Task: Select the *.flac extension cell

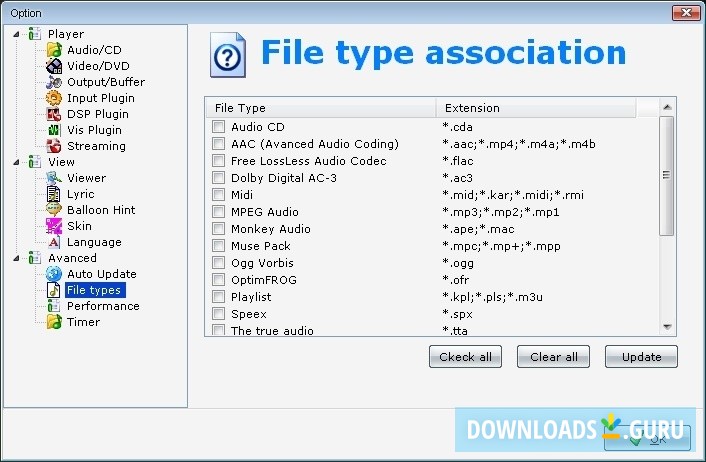Action: [458, 161]
